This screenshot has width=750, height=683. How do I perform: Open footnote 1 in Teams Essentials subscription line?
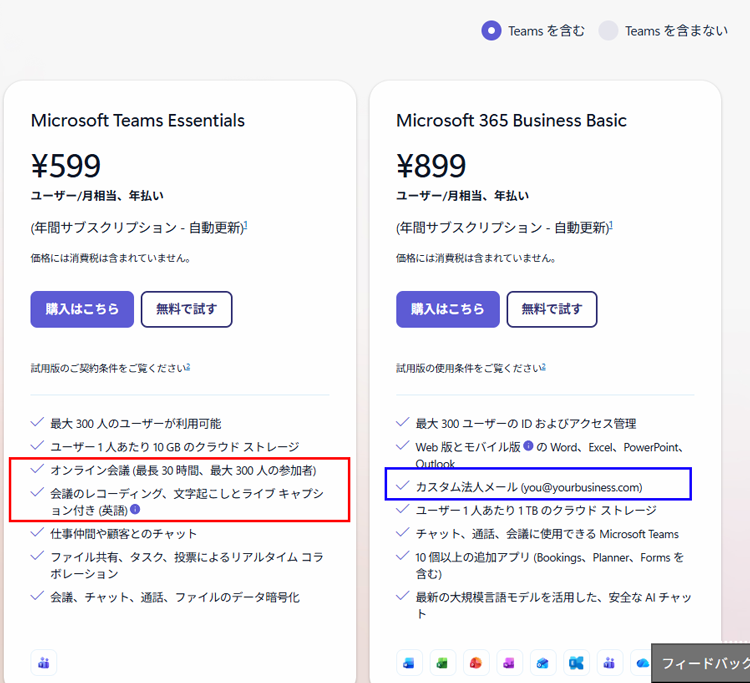tap(246, 224)
